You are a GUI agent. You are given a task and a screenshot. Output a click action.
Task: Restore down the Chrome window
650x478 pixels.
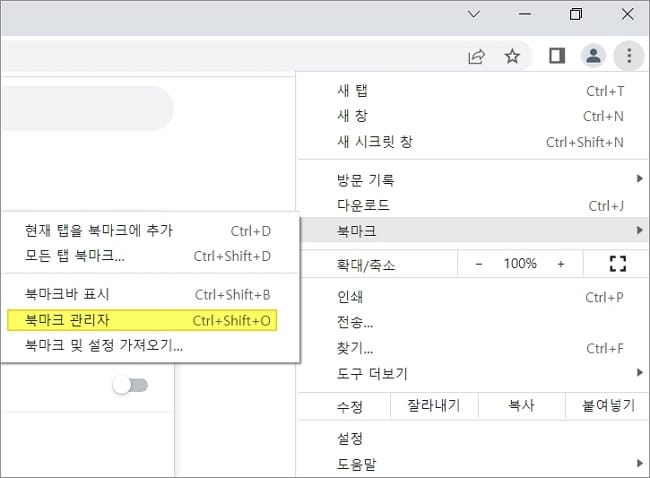point(576,14)
